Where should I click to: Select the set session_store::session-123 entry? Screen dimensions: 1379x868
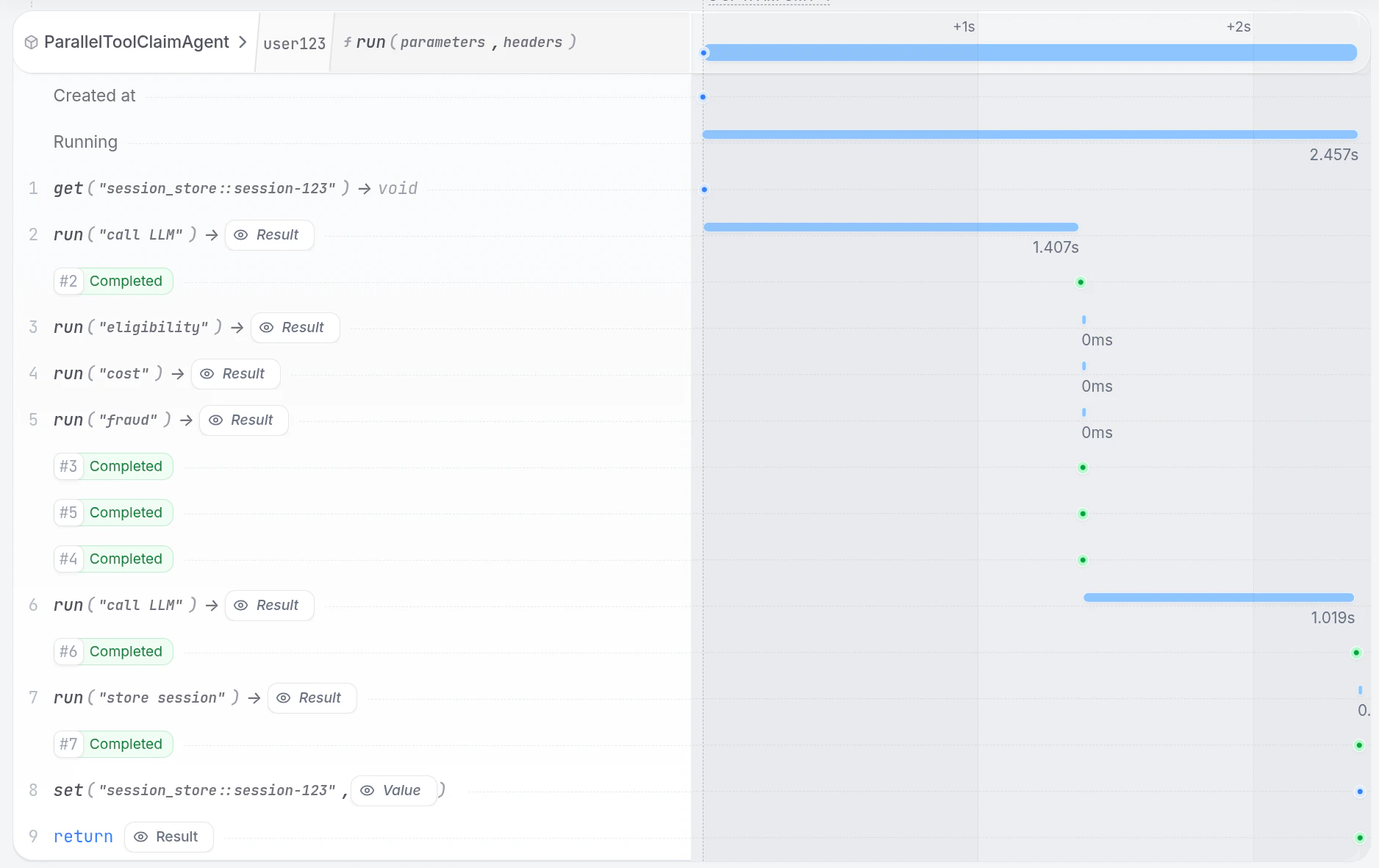click(250, 791)
